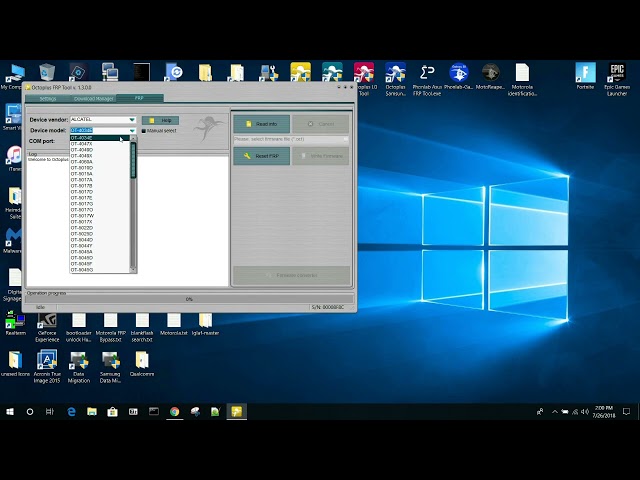Open the Microsoft Store taskbar icon

pos(113,412)
